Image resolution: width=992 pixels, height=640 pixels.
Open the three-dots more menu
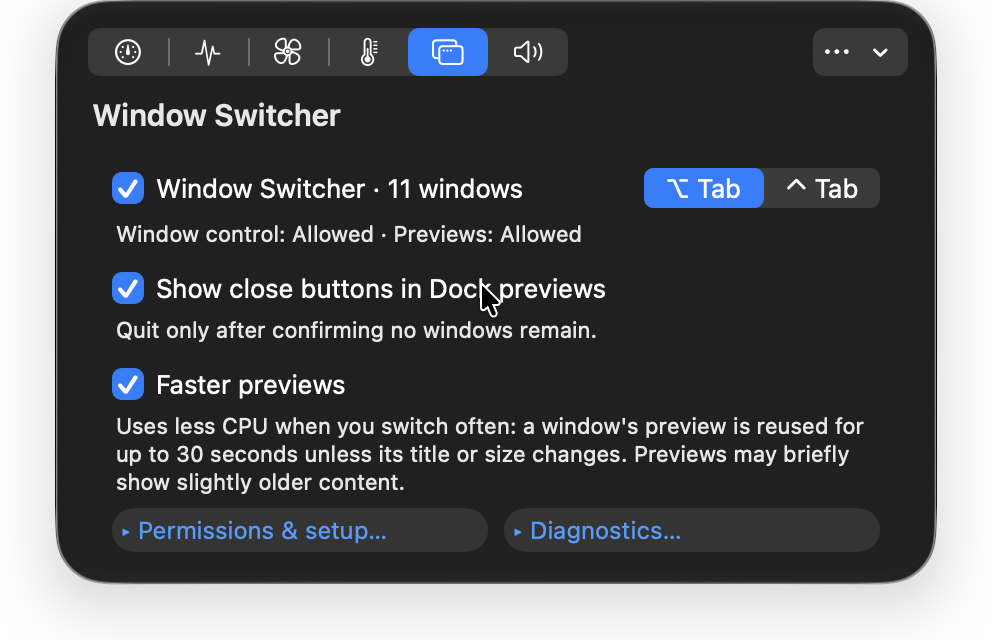point(837,52)
